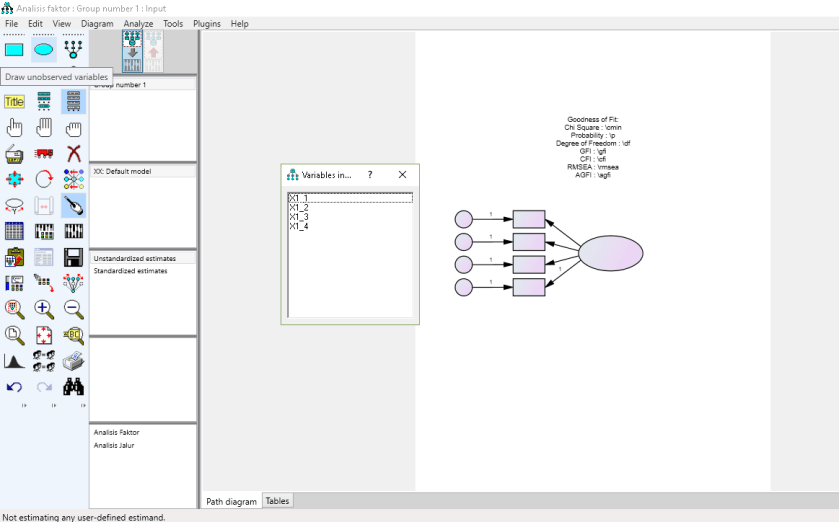
Task: Select the Draw observed variables rectangle tool
Action: point(14,49)
